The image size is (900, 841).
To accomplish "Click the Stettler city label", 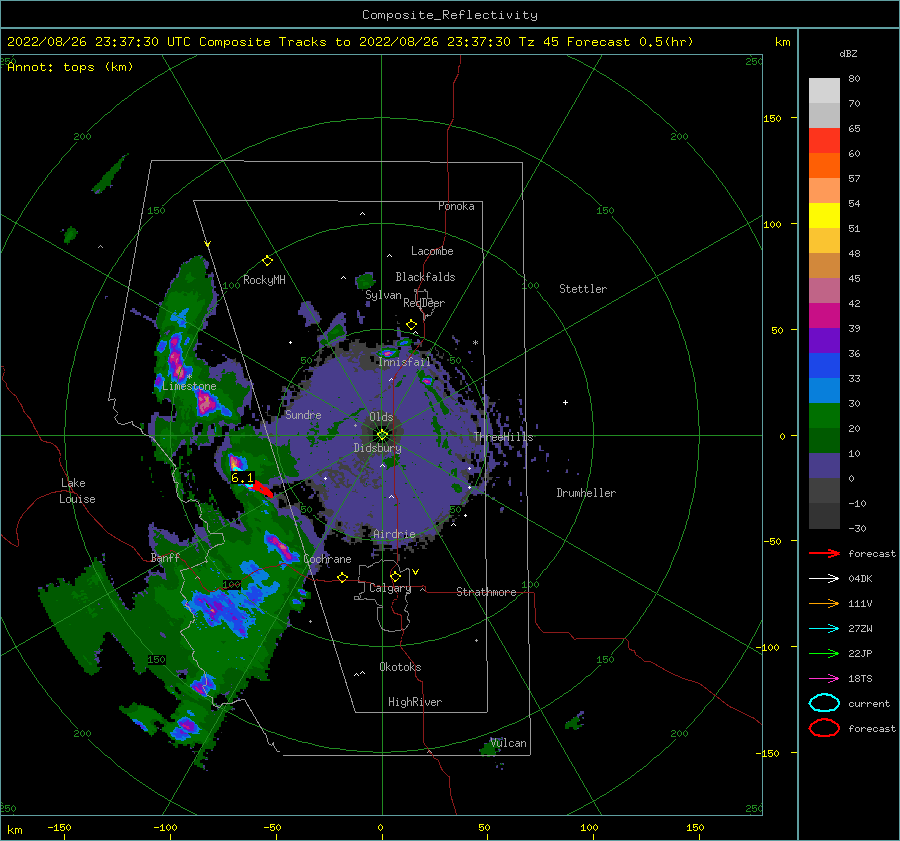I will [x=583, y=289].
